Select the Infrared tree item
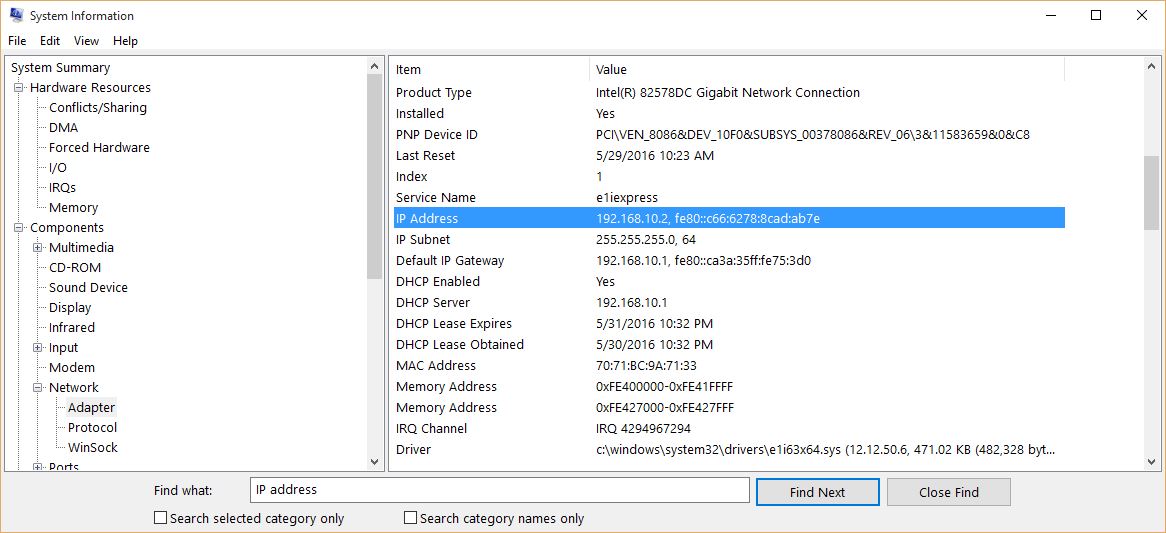 [71, 328]
